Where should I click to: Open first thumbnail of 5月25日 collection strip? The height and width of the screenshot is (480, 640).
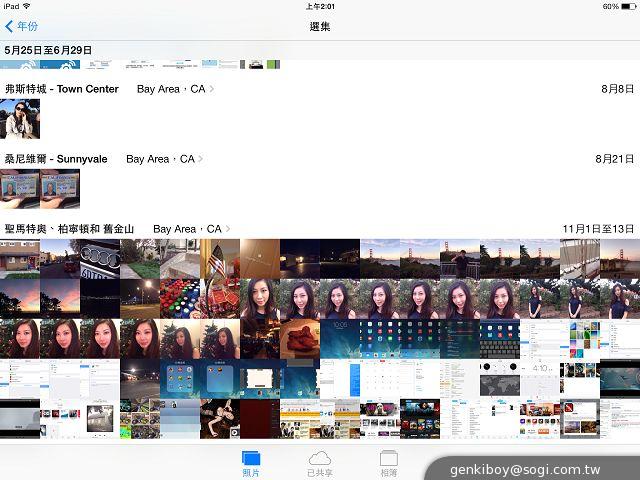pos(20,64)
